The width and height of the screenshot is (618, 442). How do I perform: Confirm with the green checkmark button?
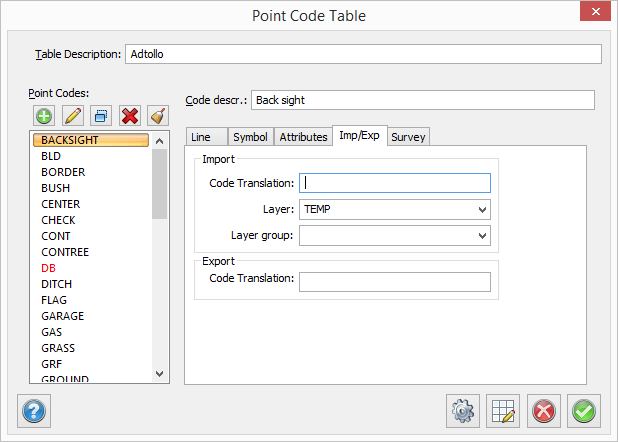coord(584,410)
